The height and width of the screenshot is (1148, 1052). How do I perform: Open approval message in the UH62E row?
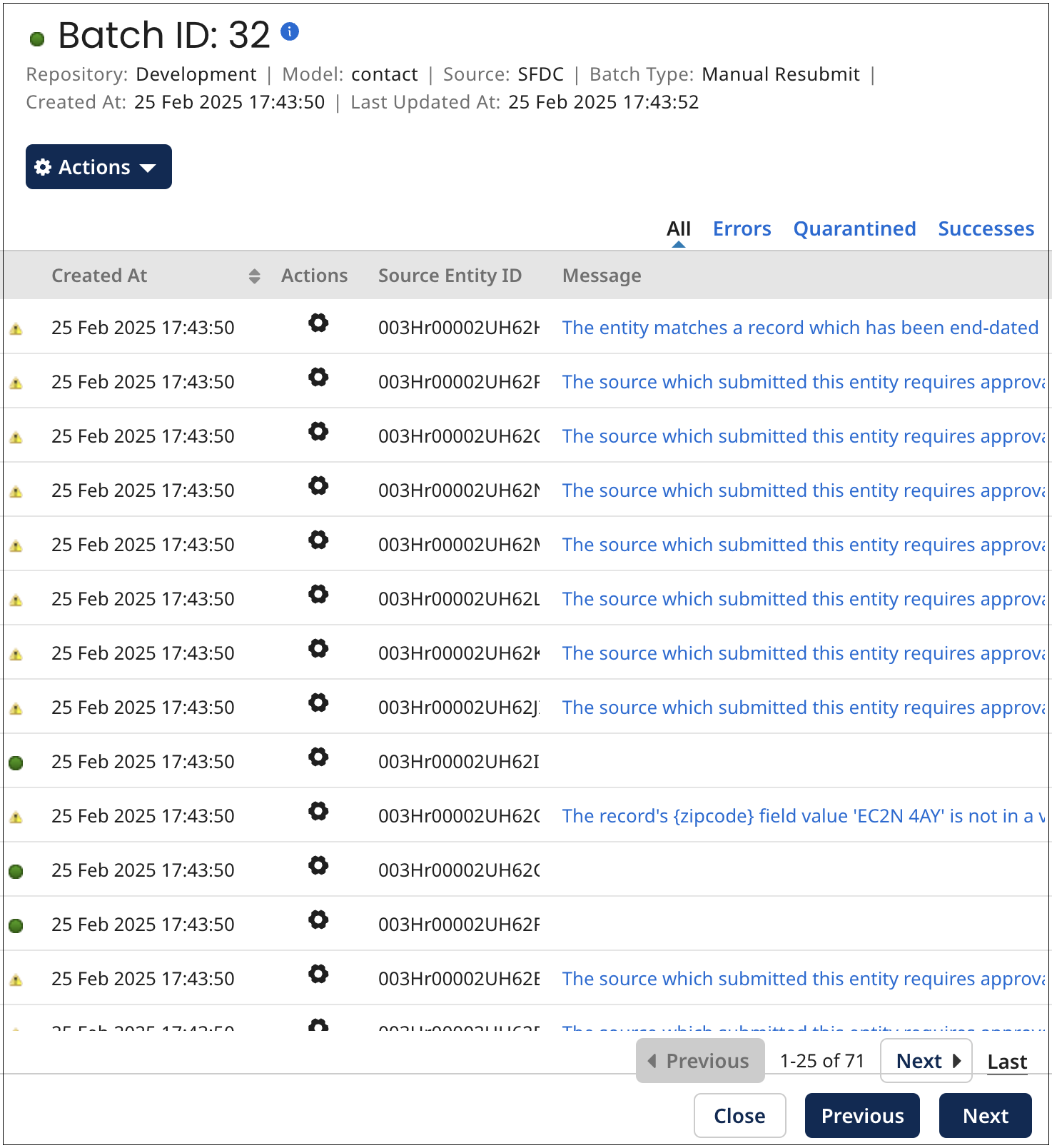coord(804,979)
